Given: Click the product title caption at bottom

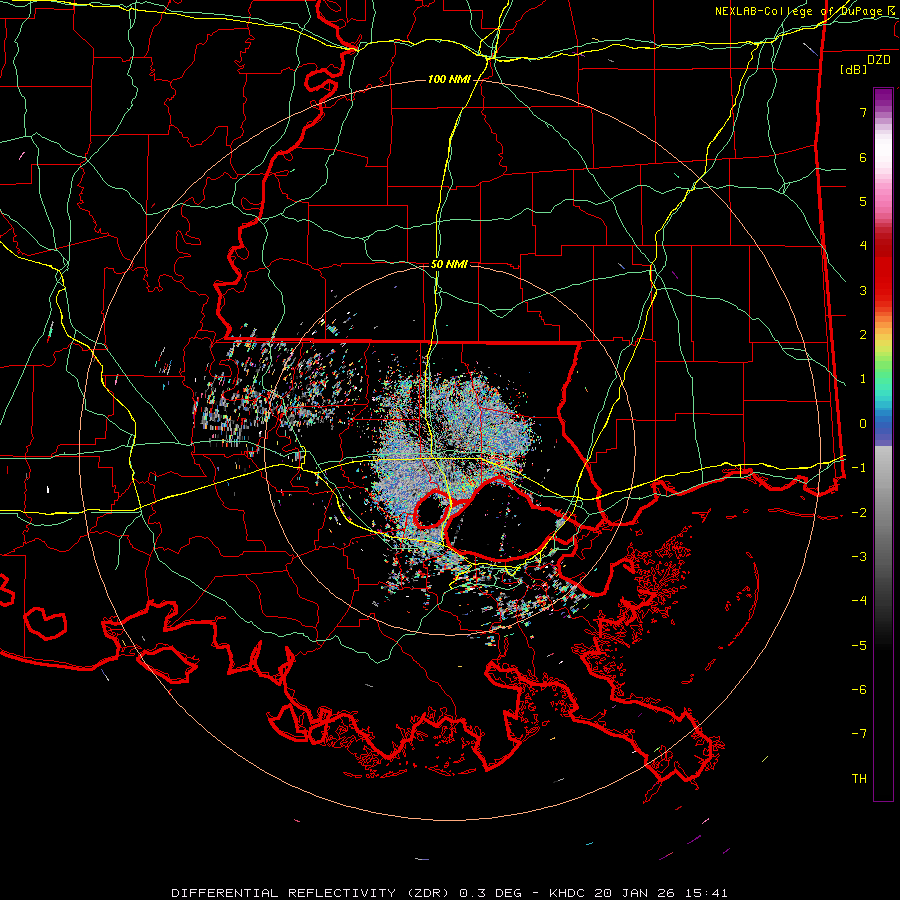Looking at the screenshot, I should (449, 893).
